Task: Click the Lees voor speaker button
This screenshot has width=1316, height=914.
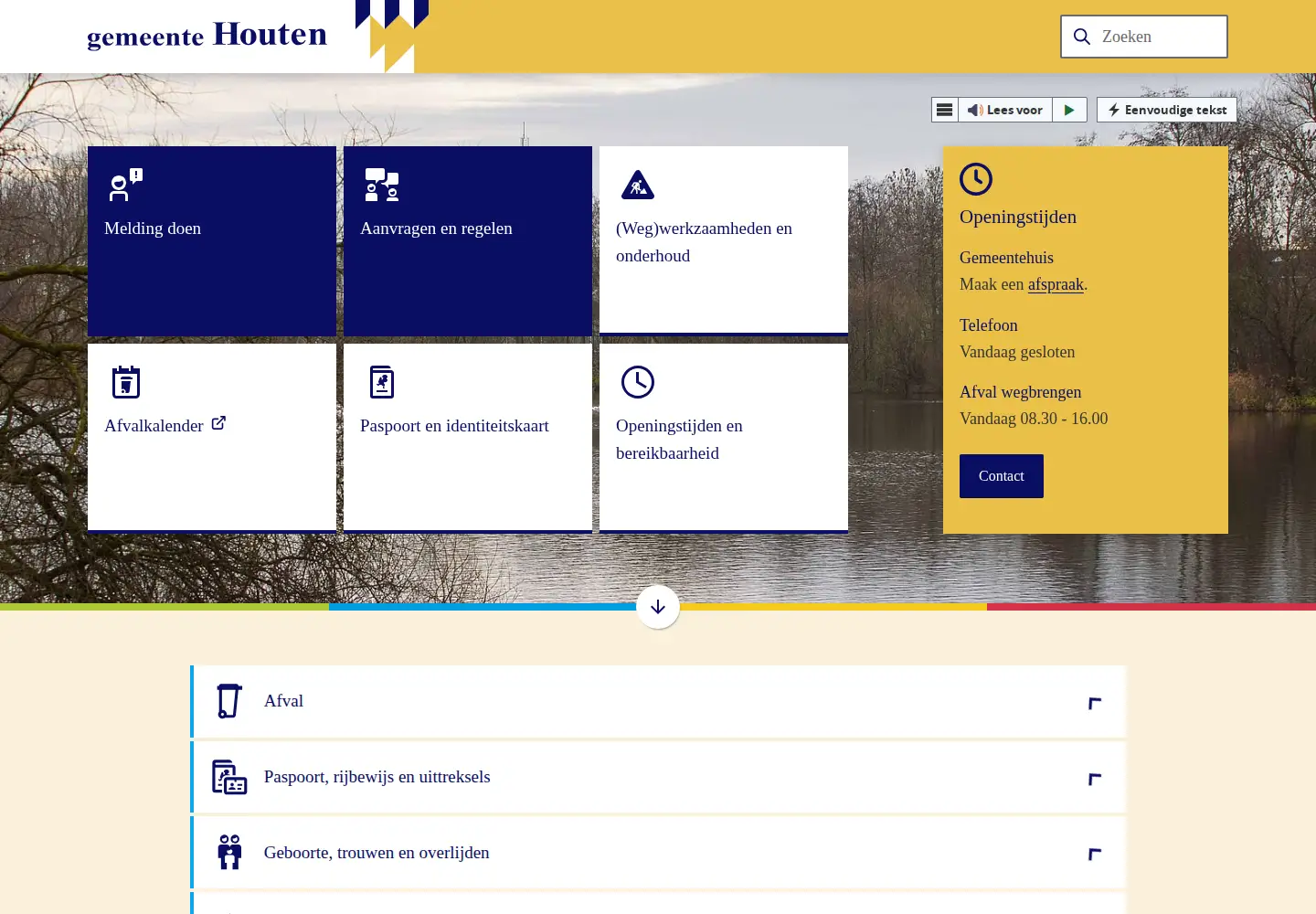Action: (1005, 110)
